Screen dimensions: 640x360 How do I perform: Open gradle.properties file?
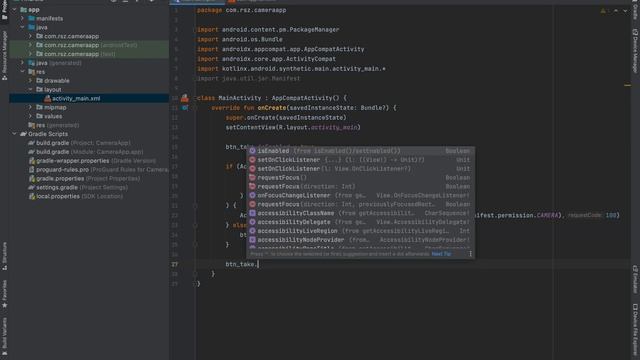point(84,178)
